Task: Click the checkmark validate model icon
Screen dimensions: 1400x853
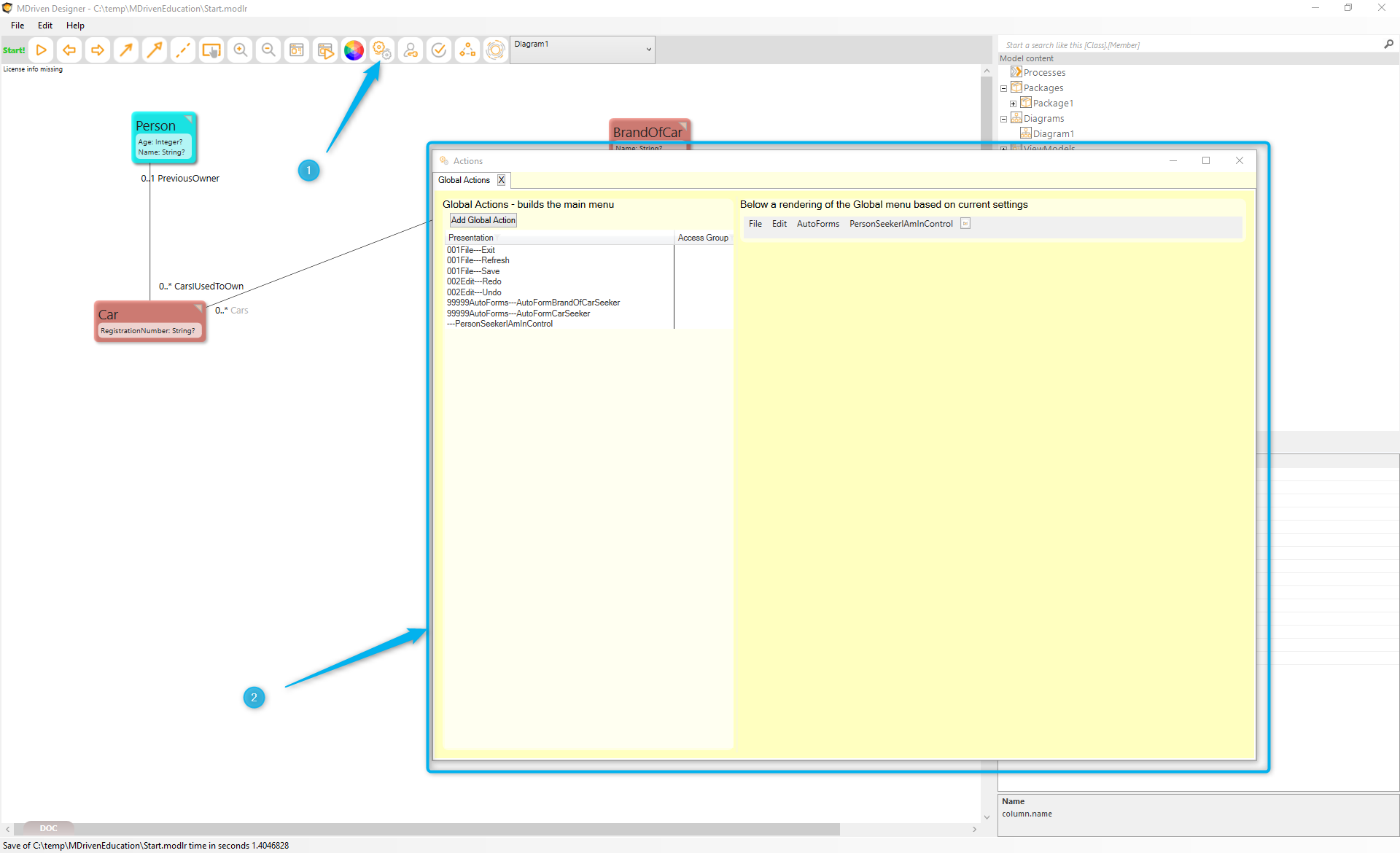Action: [x=439, y=50]
